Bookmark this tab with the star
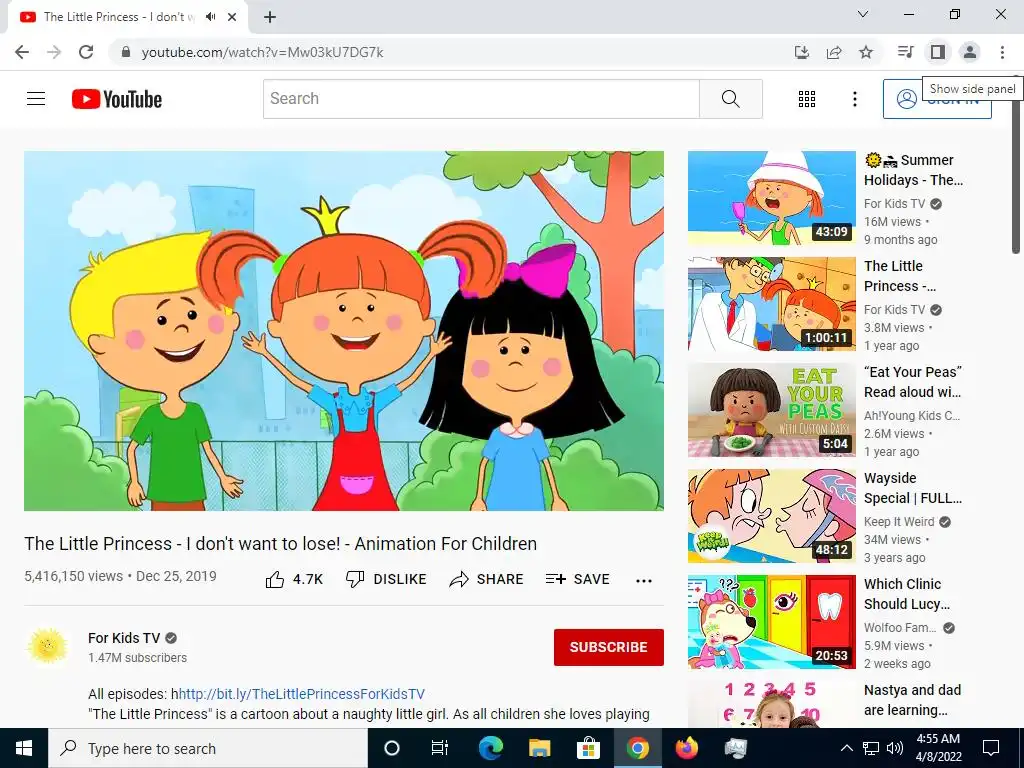Viewport: 1024px width, 768px height. pos(866,52)
